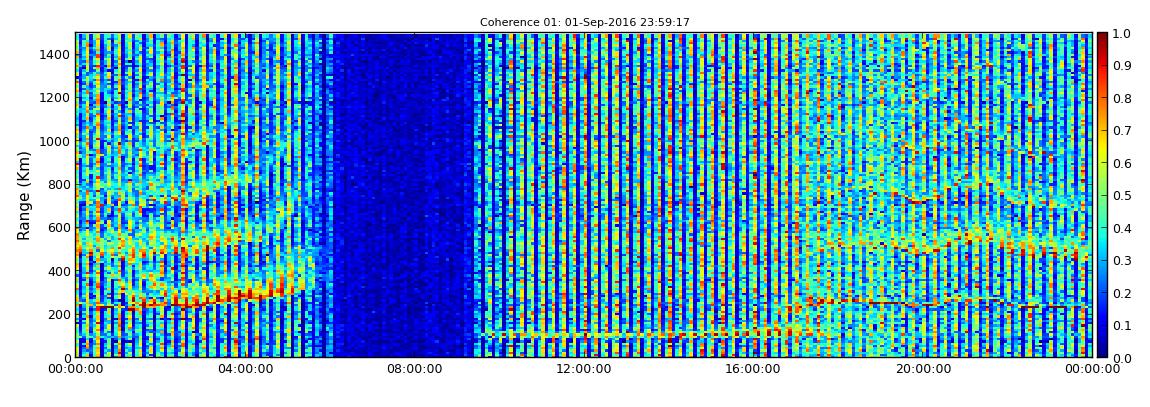Screen dimensions: 1150x407
Task: Click the 0.0 label on the colorbar
Action: point(1121,357)
